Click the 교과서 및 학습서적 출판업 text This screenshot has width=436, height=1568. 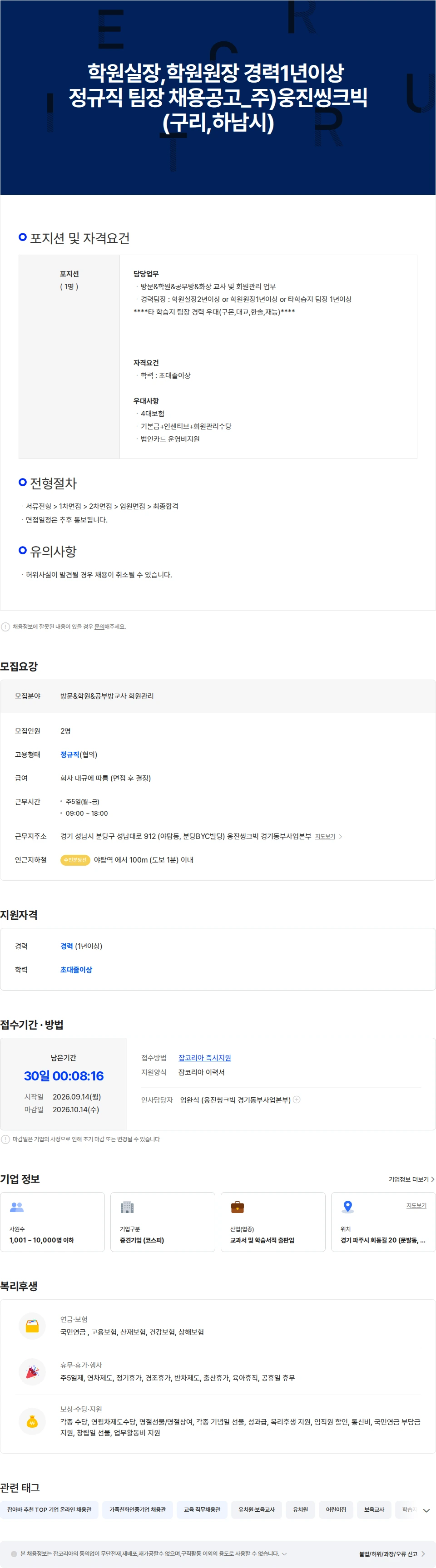tap(262, 1240)
